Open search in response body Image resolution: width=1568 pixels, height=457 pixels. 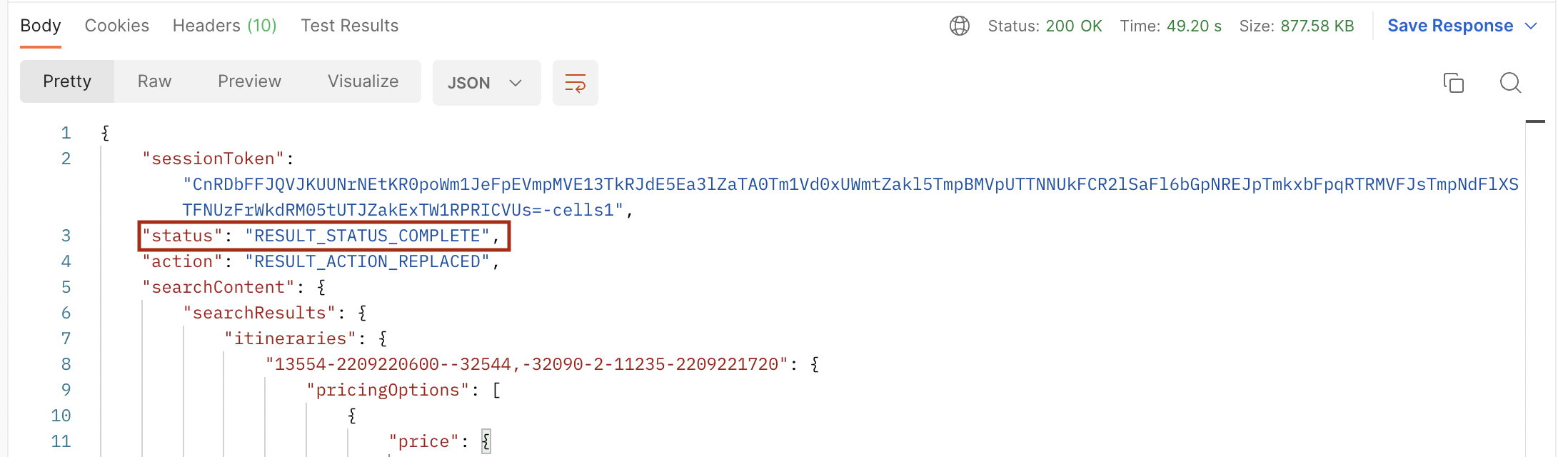tap(1510, 83)
